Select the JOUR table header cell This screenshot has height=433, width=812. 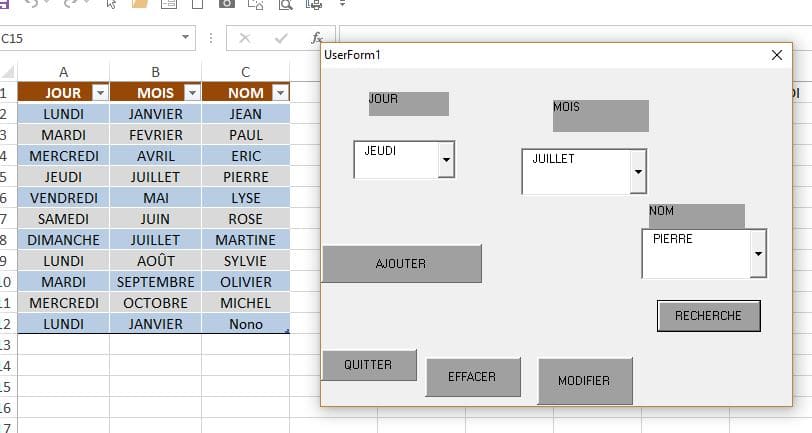point(63,93)
